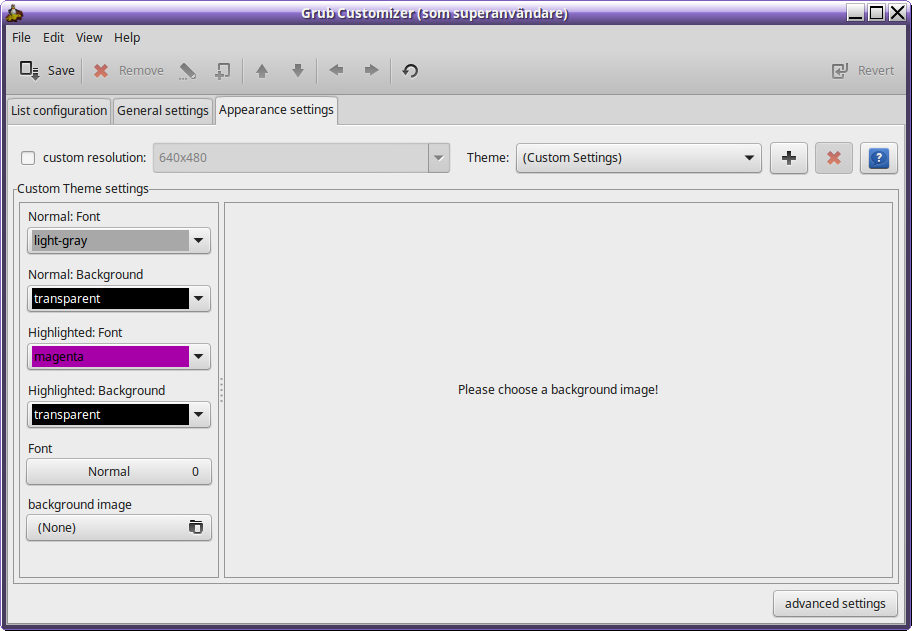Click the edit pencil toolbar icon
The width and height of the screenshot is (912, 631).
point(187,71)
